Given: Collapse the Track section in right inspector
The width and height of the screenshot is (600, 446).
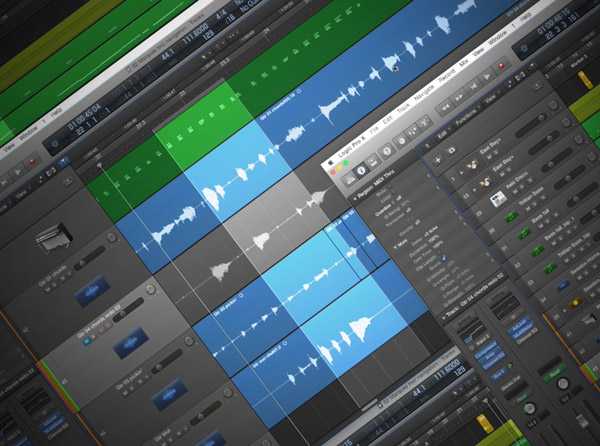Looking at the screenshot, I should pyautogui.click(x=444, y=317).
